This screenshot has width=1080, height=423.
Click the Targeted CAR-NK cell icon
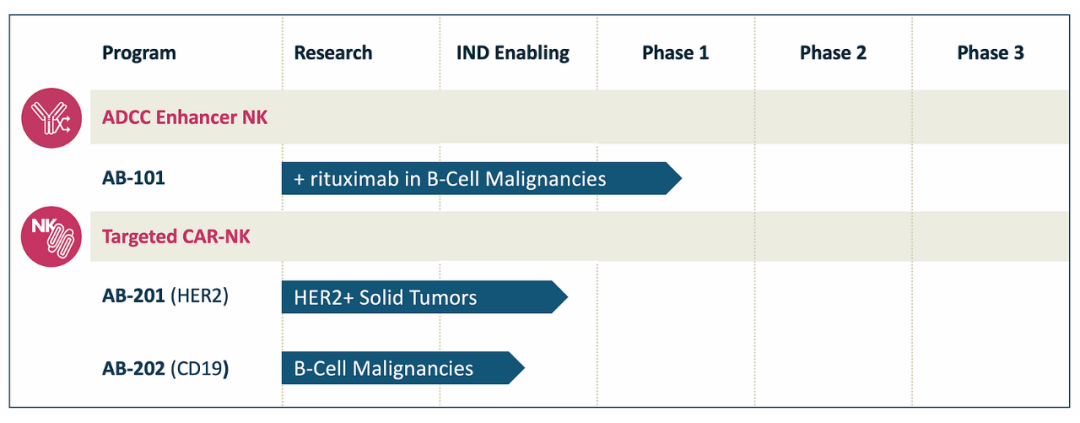52,237
